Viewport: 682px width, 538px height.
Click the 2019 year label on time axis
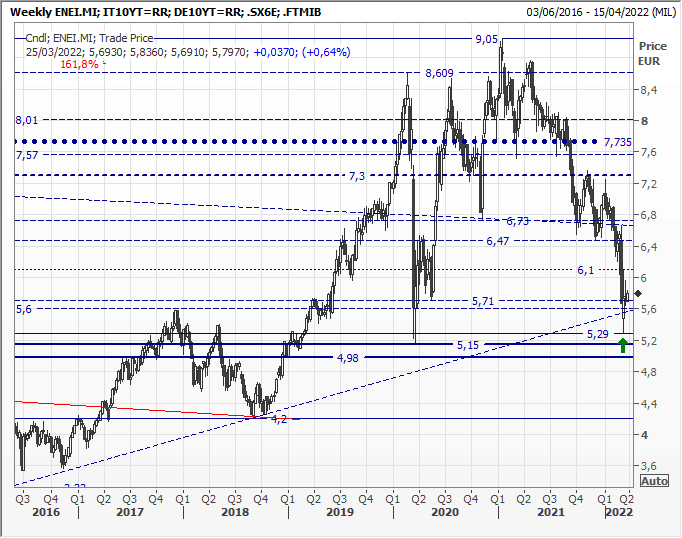pos(341,512)
